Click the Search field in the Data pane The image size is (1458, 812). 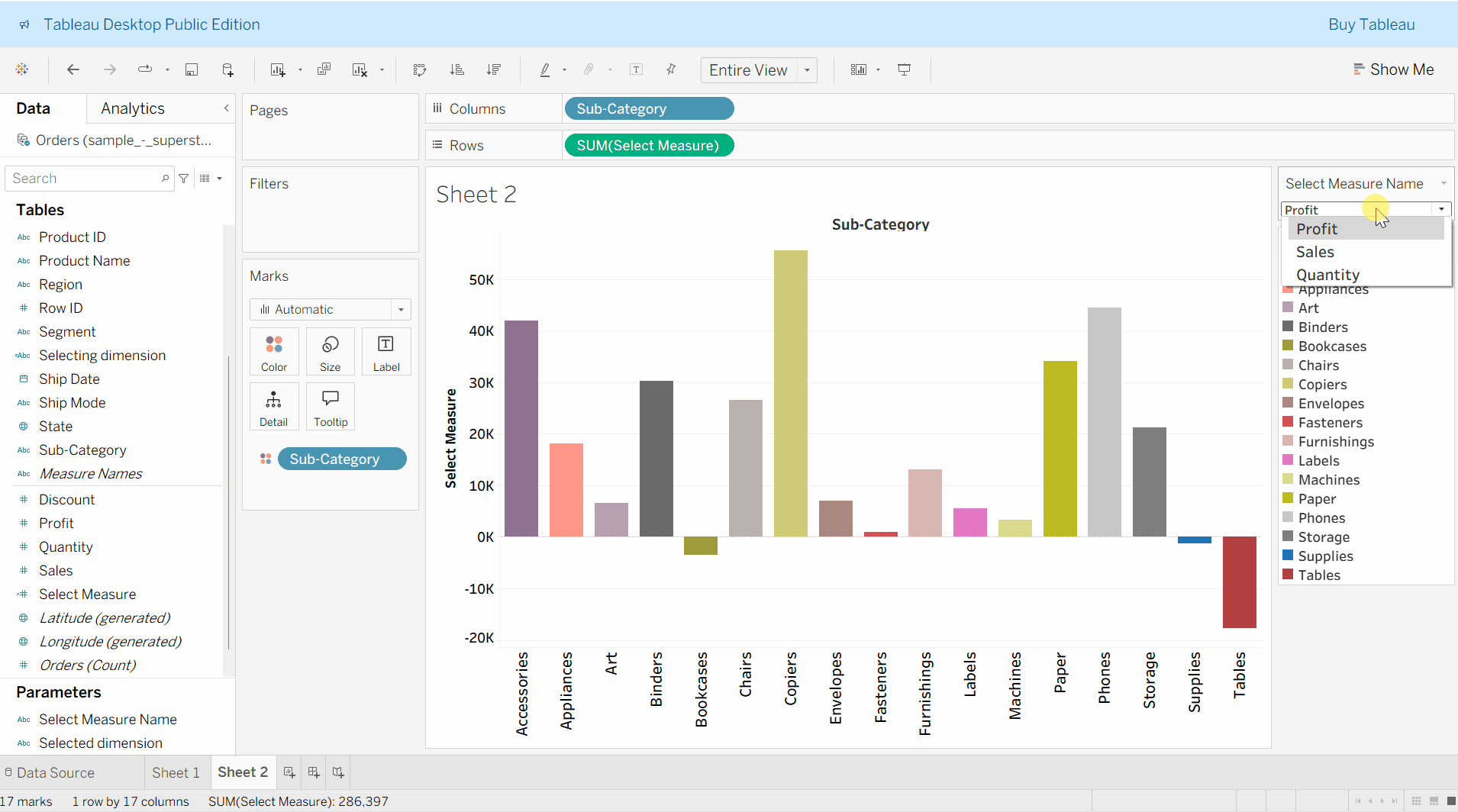(84, 179)
